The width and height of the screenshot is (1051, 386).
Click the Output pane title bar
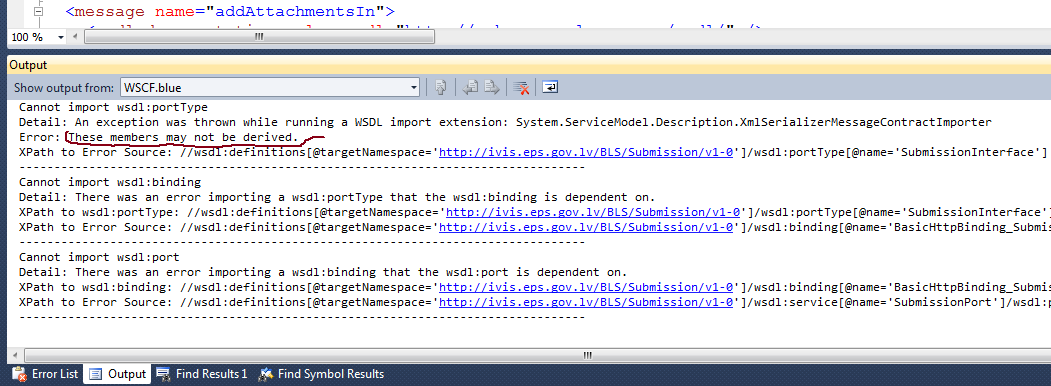528,65
